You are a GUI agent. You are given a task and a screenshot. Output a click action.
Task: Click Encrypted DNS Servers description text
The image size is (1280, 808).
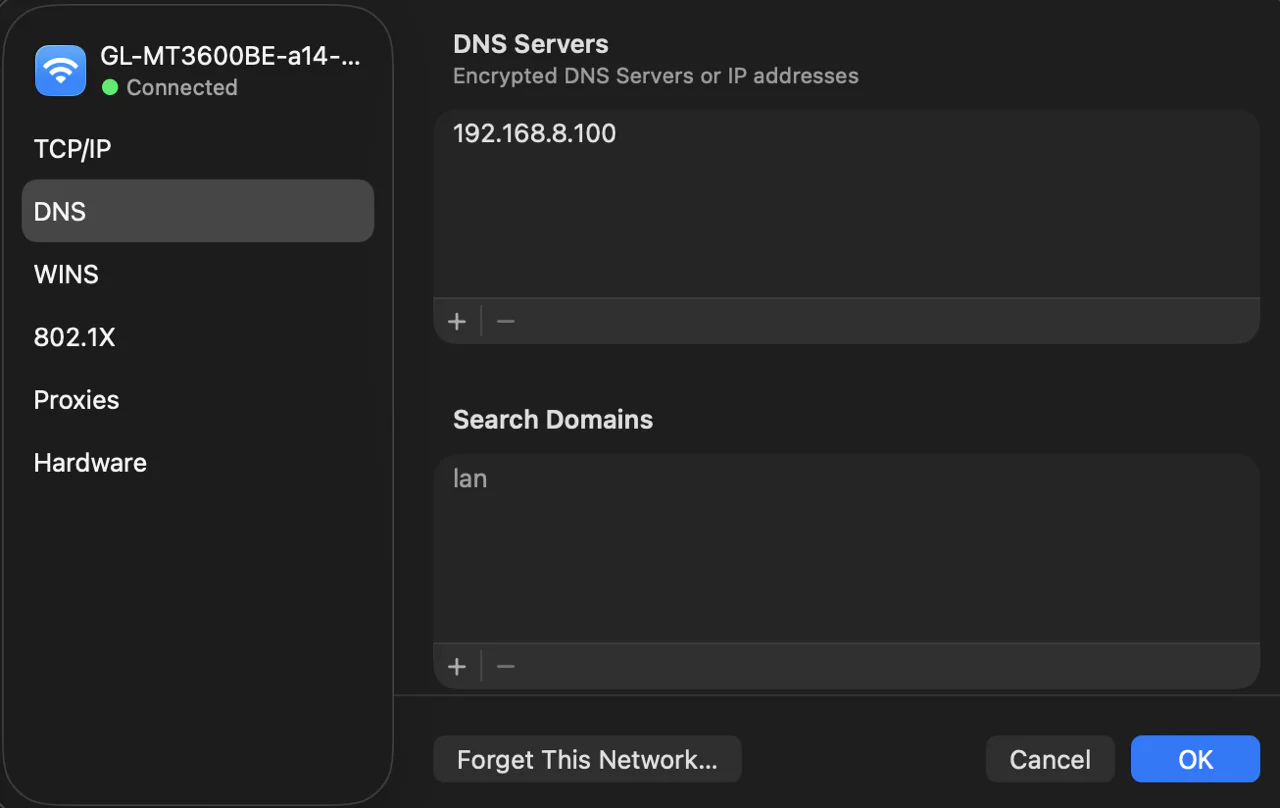pos(656,76)
